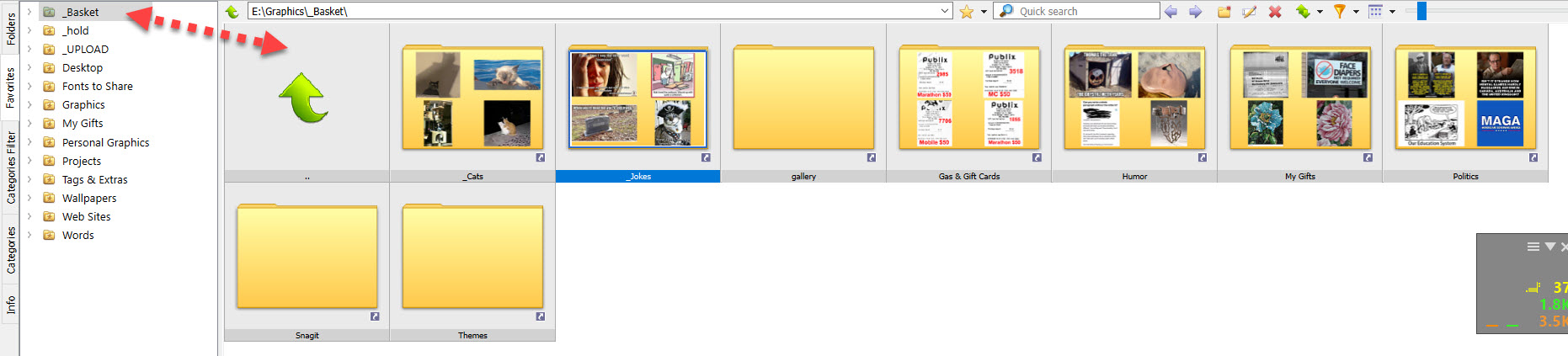
Task: Click into the Quick search field
Action: click(x=1077, y=11)
